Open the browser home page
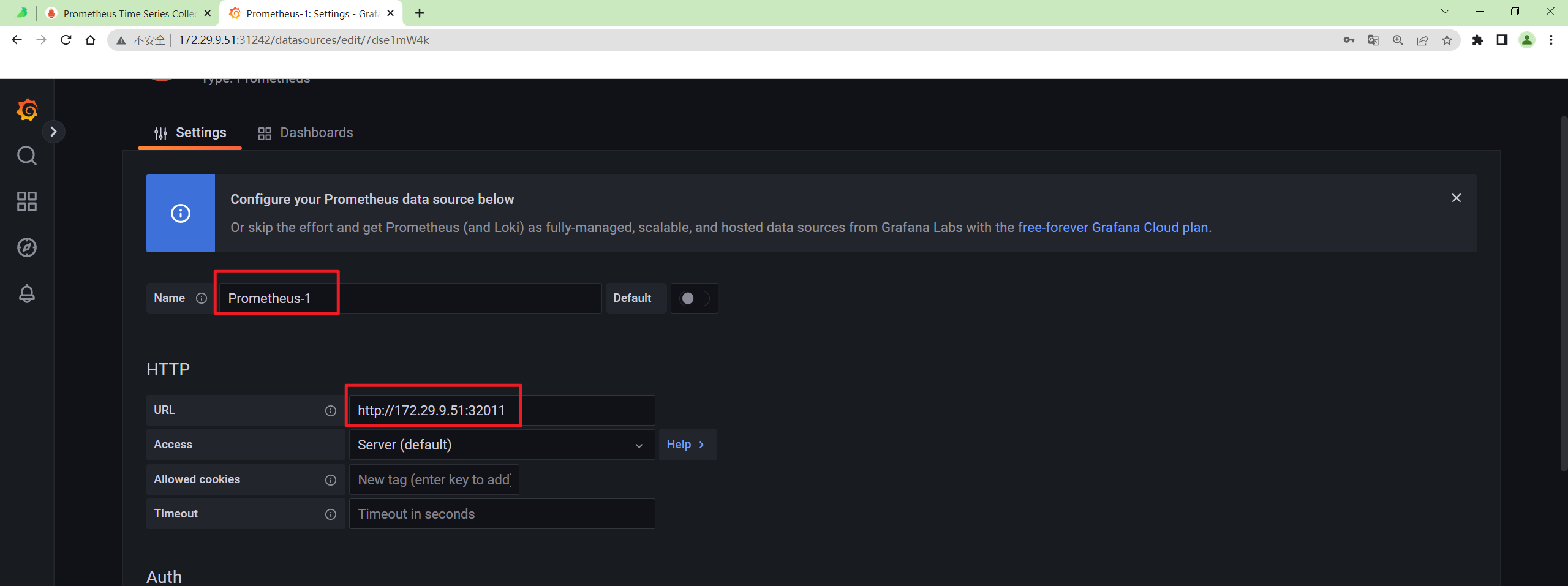 [x=90, y=40]
